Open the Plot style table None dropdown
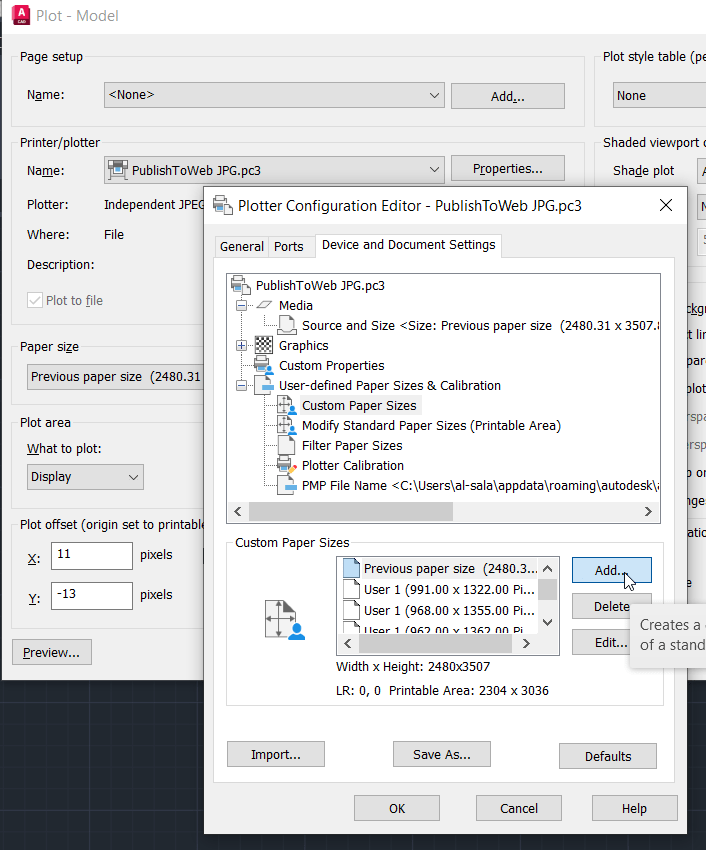This screenshot has width=706, height=850. tap(659, 95)
